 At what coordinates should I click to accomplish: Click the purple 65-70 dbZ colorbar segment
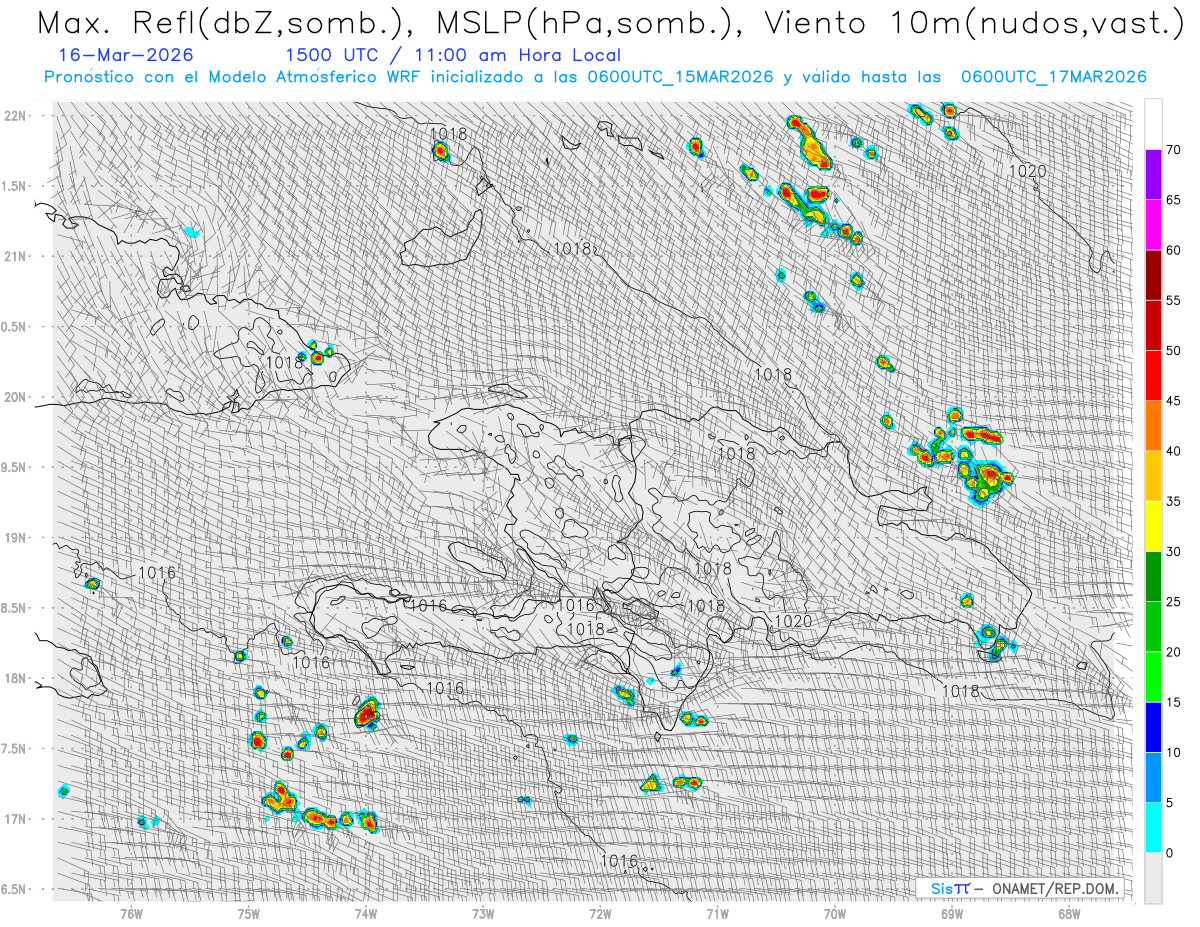coord(1153,175)
